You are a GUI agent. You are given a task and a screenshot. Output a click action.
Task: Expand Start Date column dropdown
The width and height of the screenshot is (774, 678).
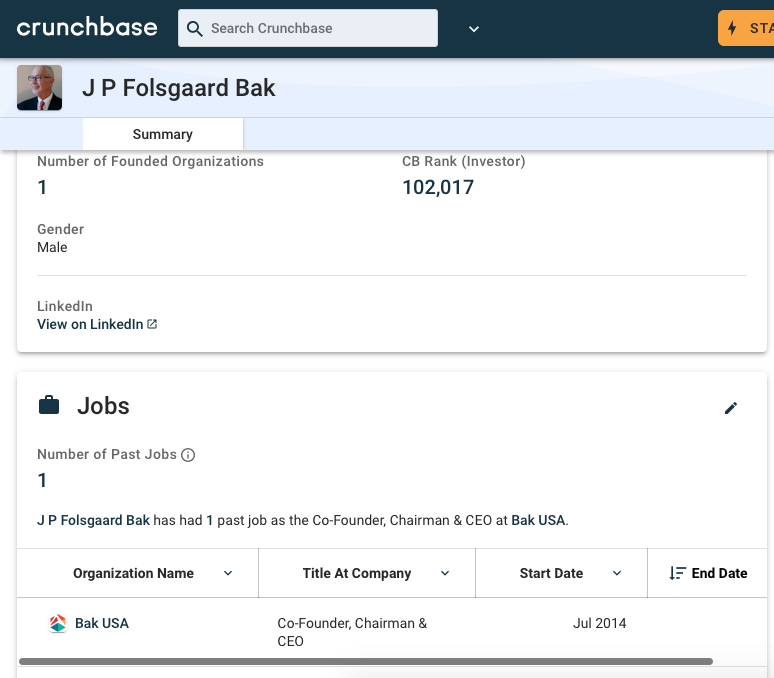pos(617,573)
